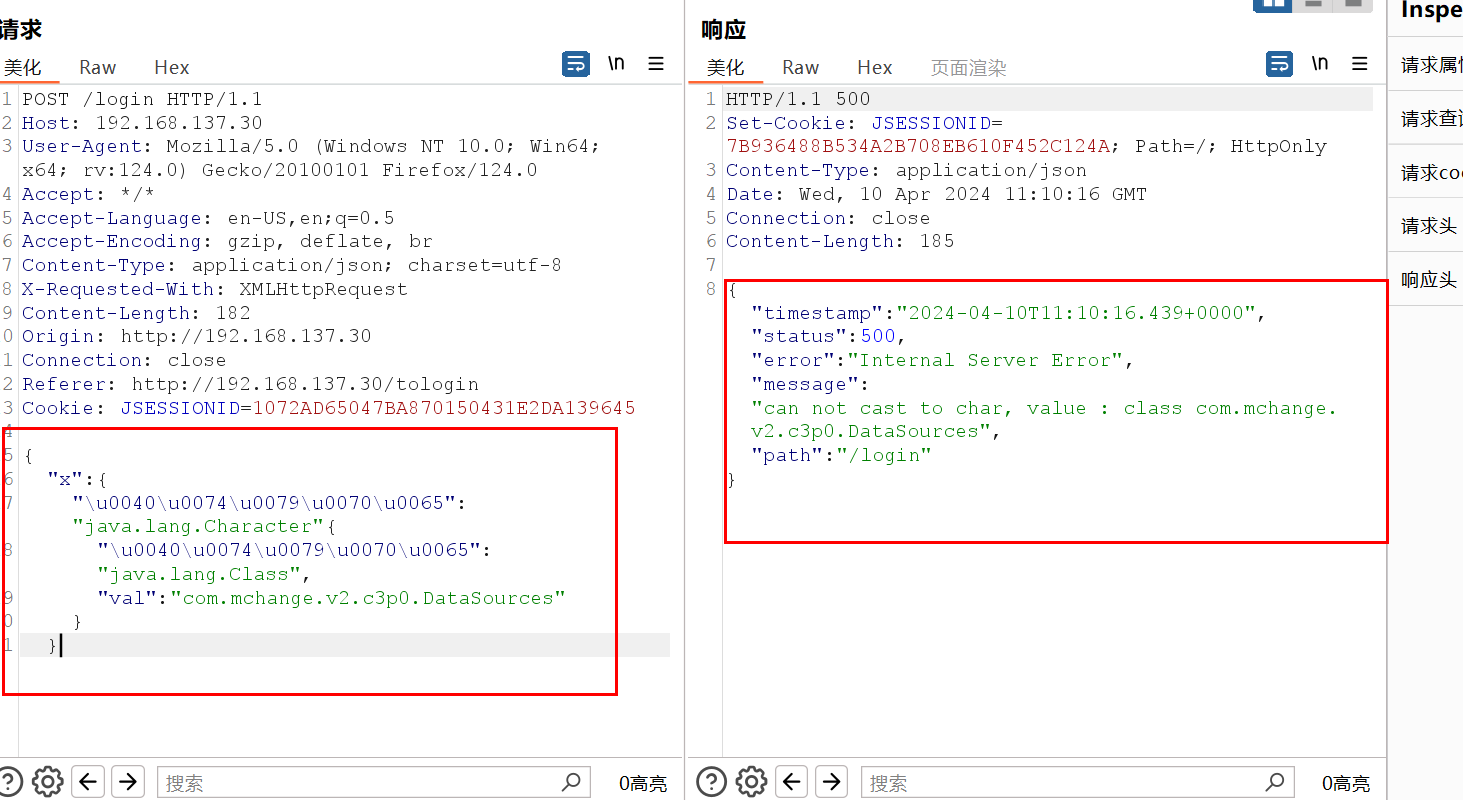Viewport: 1463px width, 800px height.
Task: Select side-by-side layout icon
Action: [1273, 4]
